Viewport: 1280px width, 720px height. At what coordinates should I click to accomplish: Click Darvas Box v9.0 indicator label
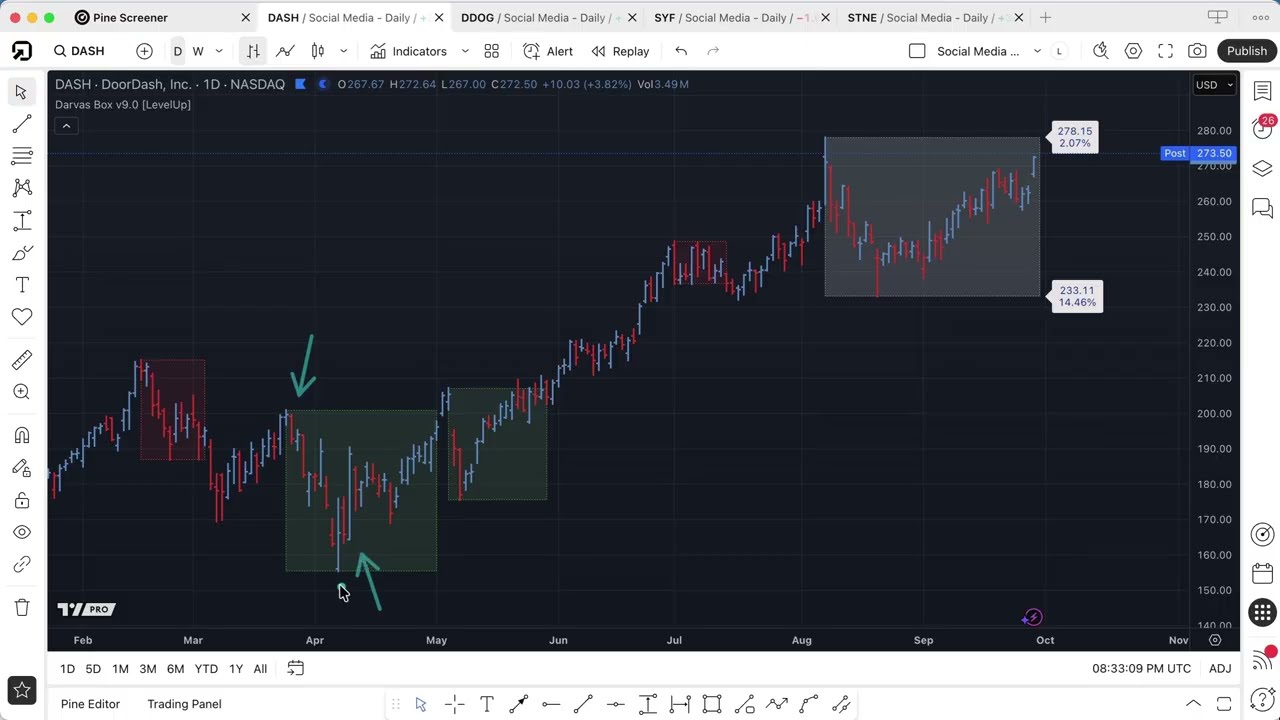coord(123,104)
